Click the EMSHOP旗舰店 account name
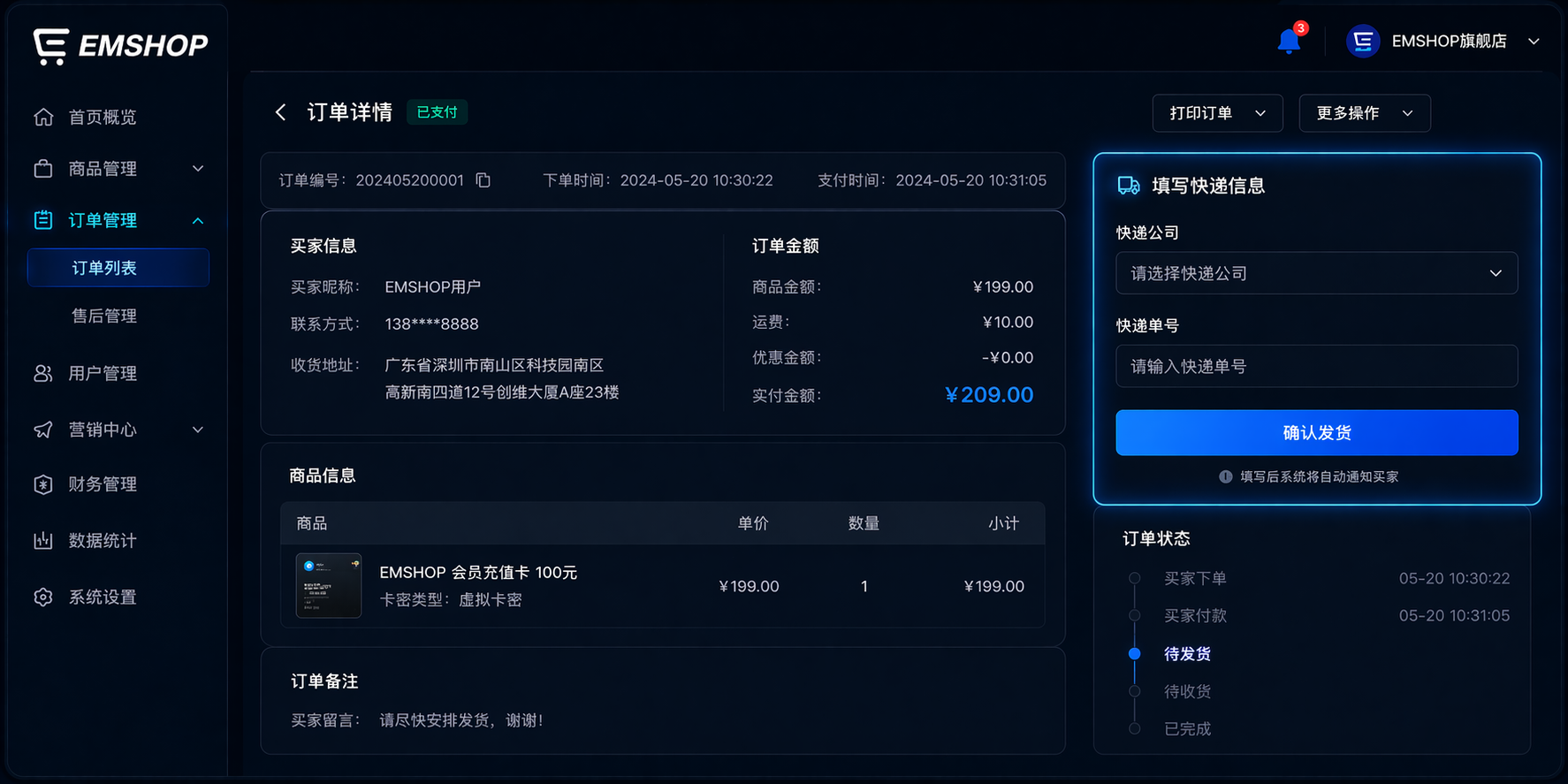Screen dimensions: 1568x784 (1449, 42)
